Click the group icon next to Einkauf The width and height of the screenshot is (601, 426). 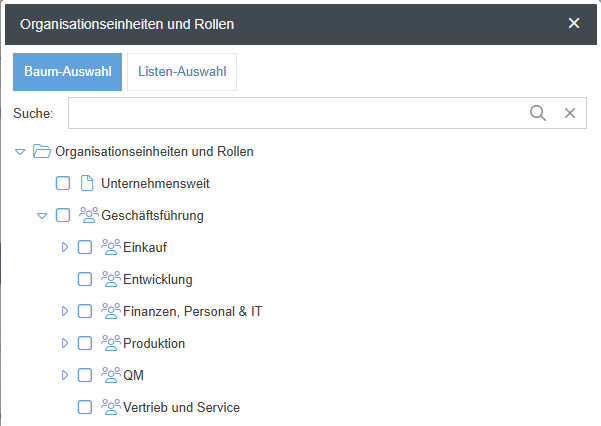111,247
